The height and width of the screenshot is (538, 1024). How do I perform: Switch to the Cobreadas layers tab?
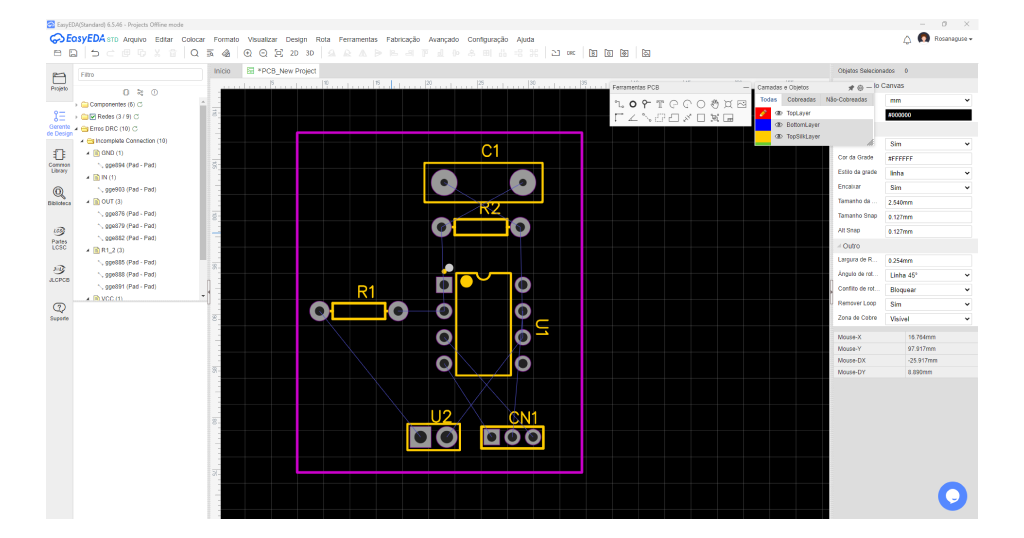pyautogui.click(x=801, y=100)
